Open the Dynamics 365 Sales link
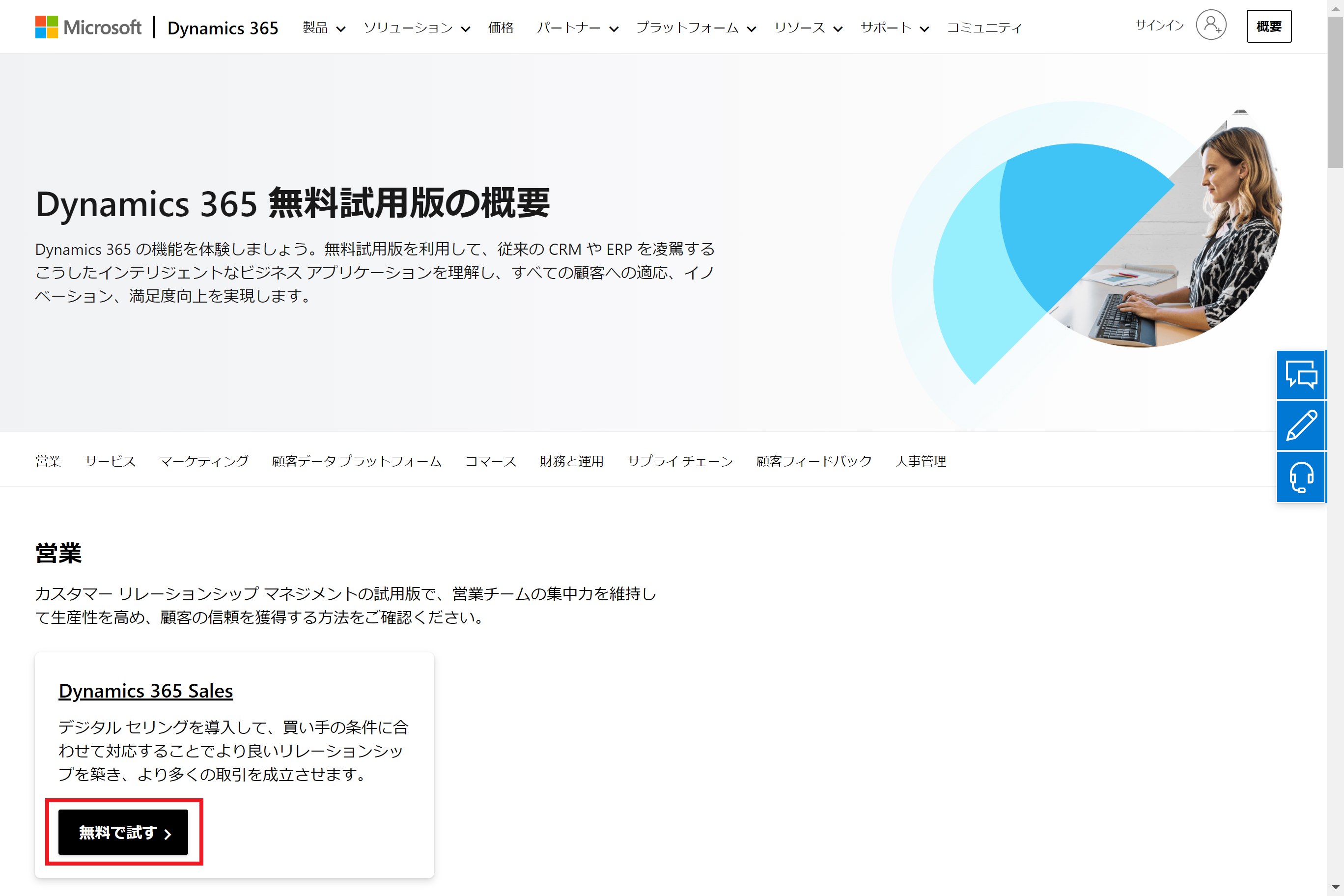 (x=146, y=691)
